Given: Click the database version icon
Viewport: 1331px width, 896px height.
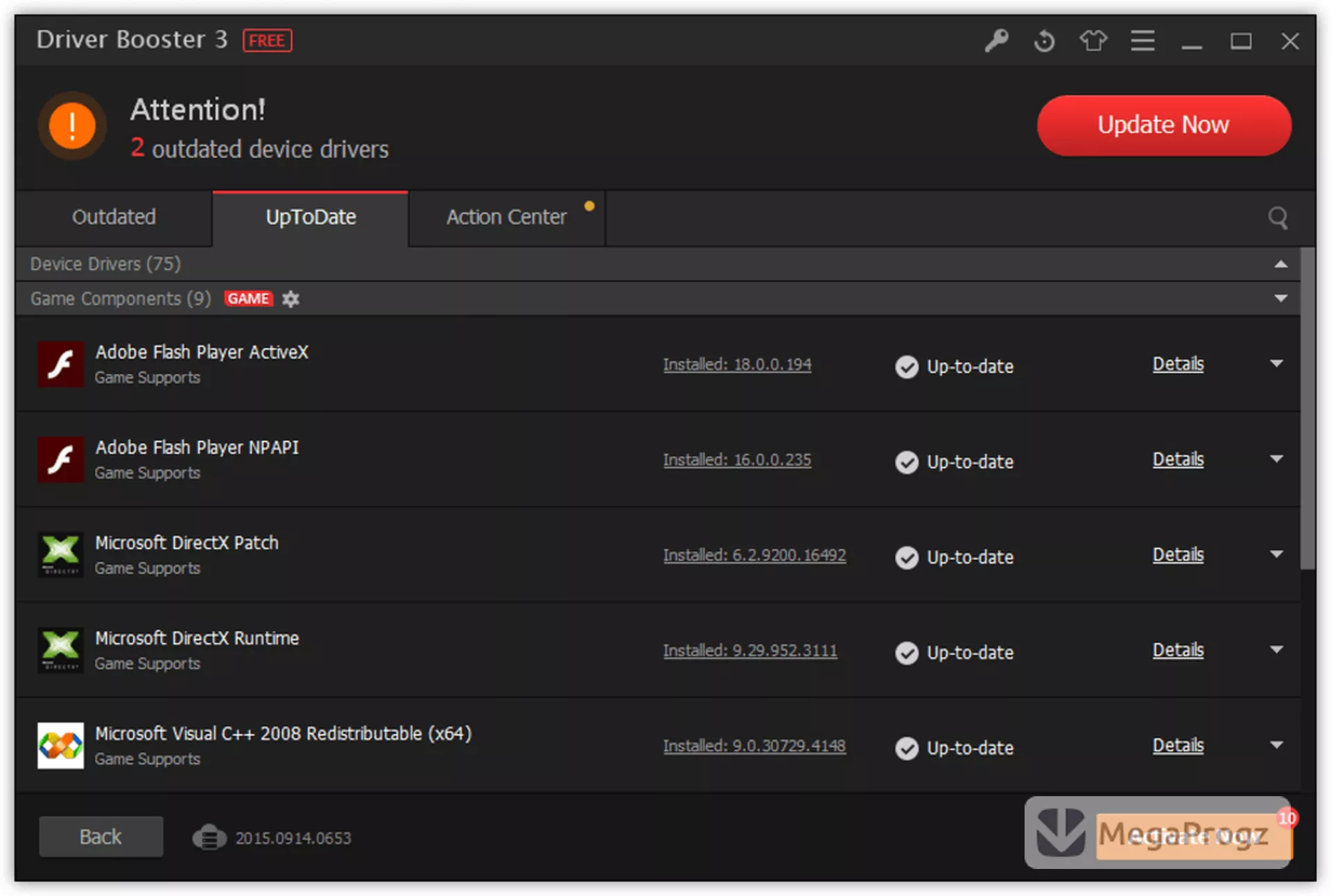Looking at the screenshot, I should point(209,837).
